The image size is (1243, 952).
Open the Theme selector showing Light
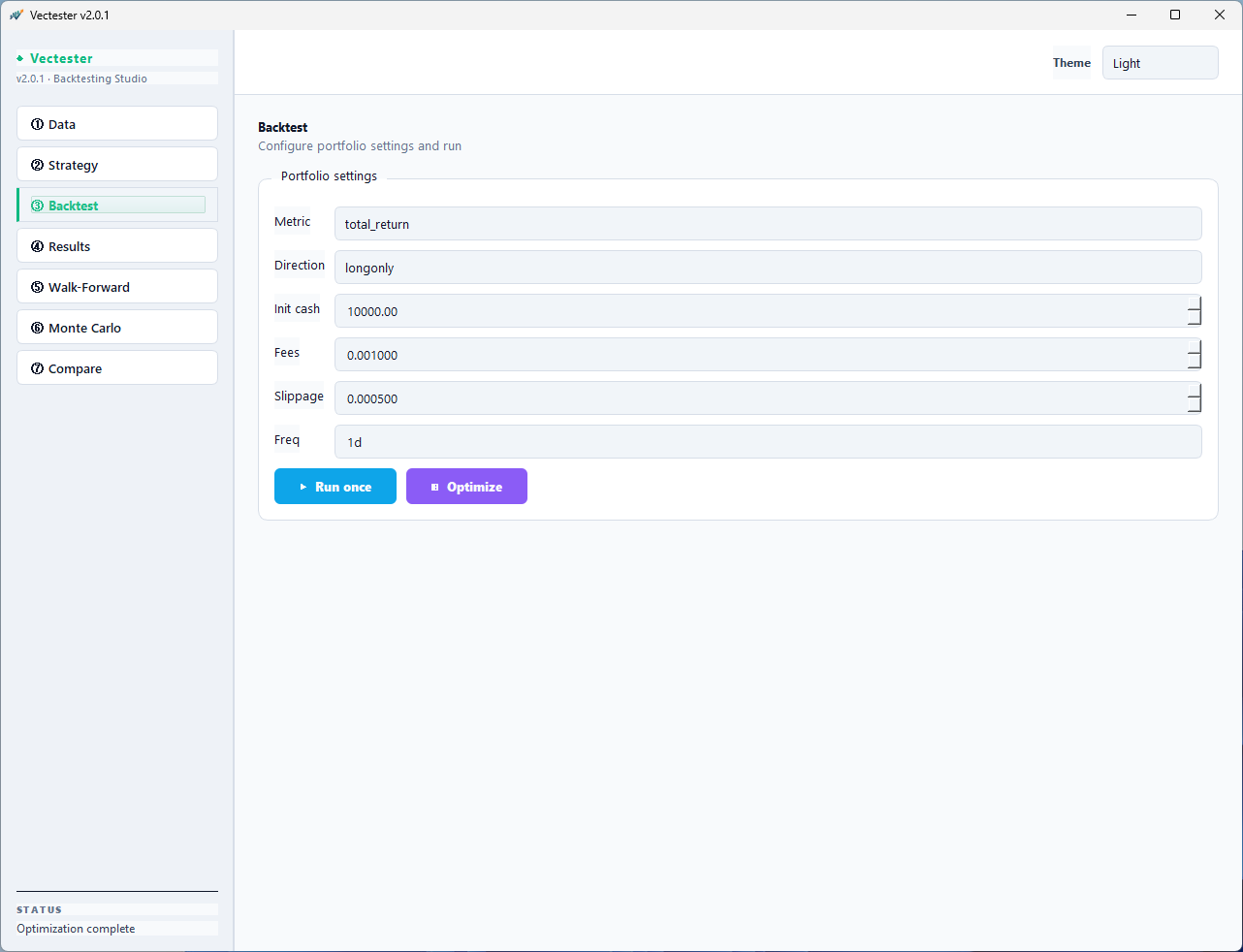1160,62
